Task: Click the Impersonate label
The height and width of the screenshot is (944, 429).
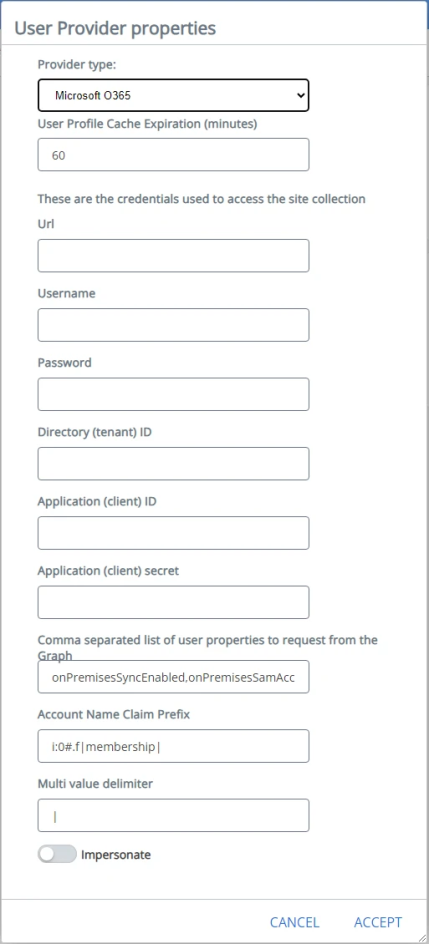Action: point(116,854)
